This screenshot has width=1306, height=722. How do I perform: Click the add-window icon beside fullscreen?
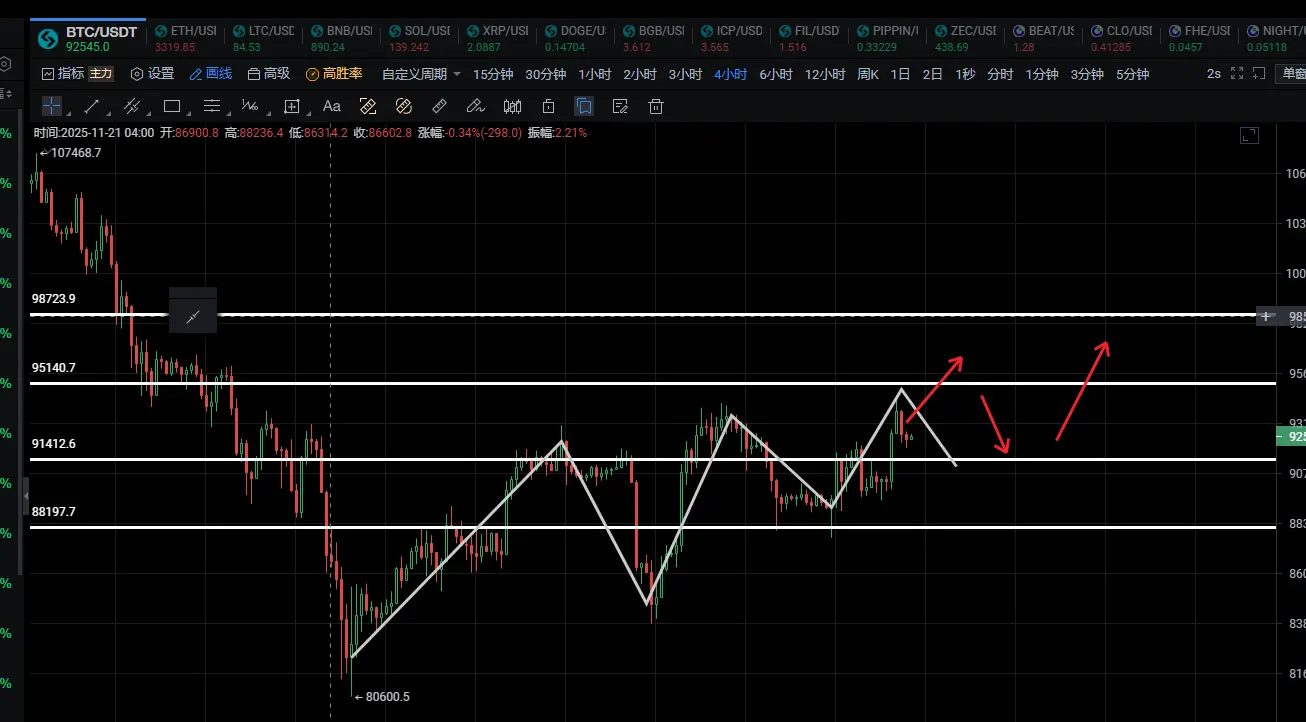pos(1260,73)
